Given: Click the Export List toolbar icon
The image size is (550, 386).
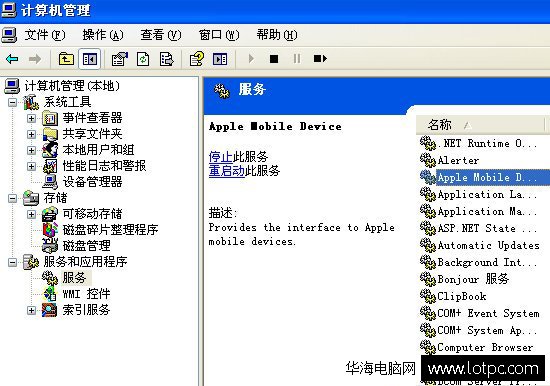Looking at the screenshot, I should pyautogui.click(x=166, y=59).
